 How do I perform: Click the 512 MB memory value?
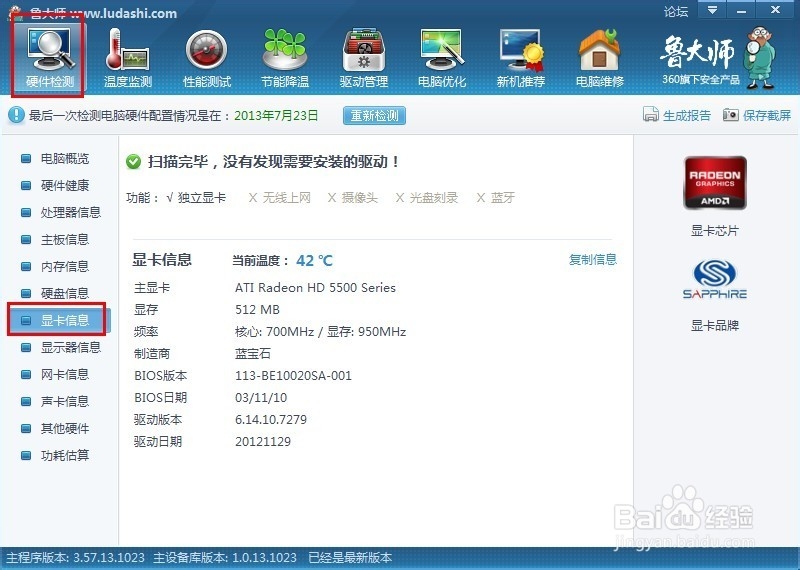pyautogui.click(x=257, y=310)
